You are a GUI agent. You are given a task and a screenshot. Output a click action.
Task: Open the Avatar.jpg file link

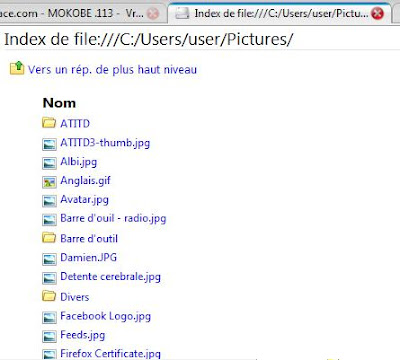84,200
